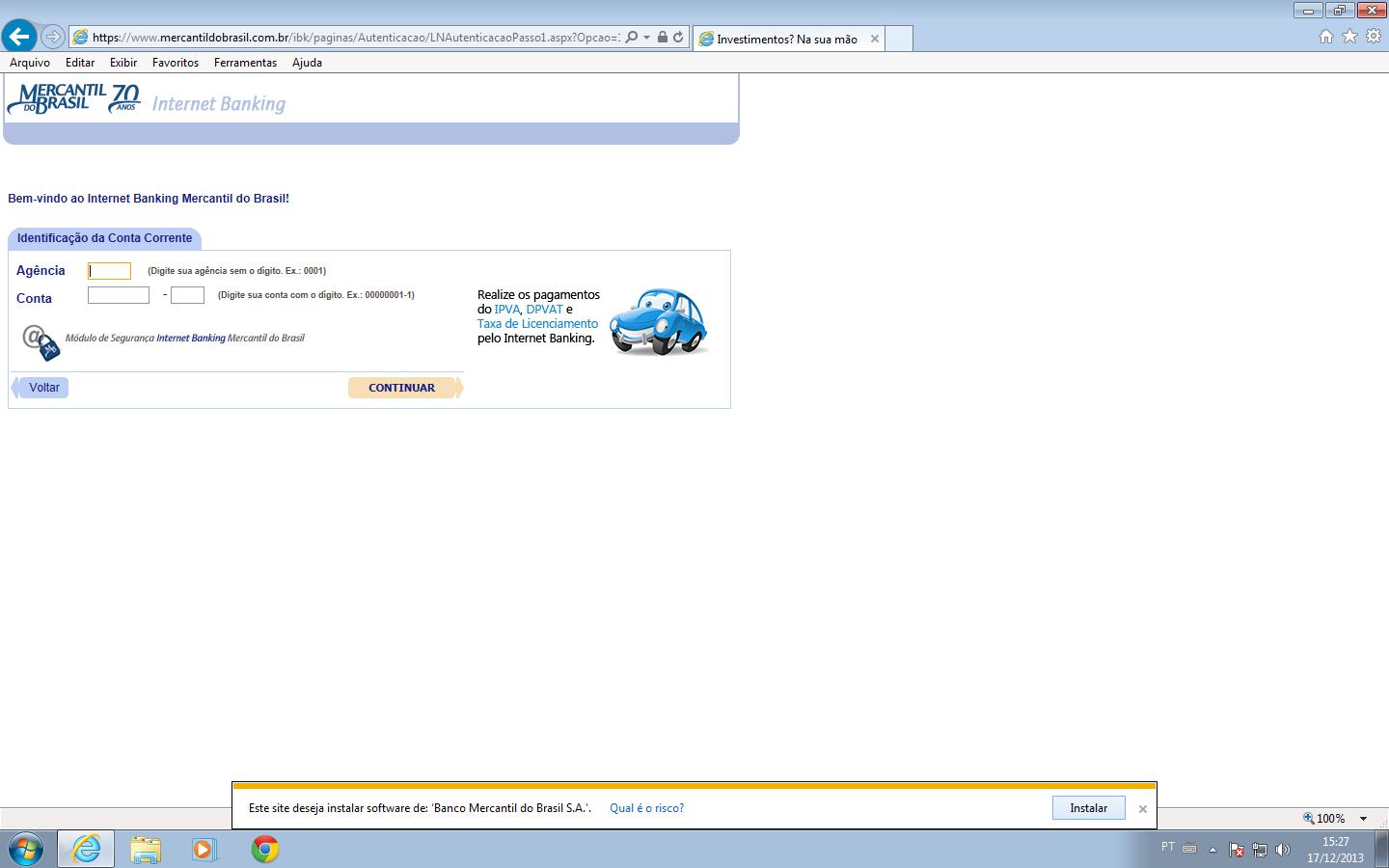
Task: Open the volume speaker tray icon
Action: (1282, 850)
